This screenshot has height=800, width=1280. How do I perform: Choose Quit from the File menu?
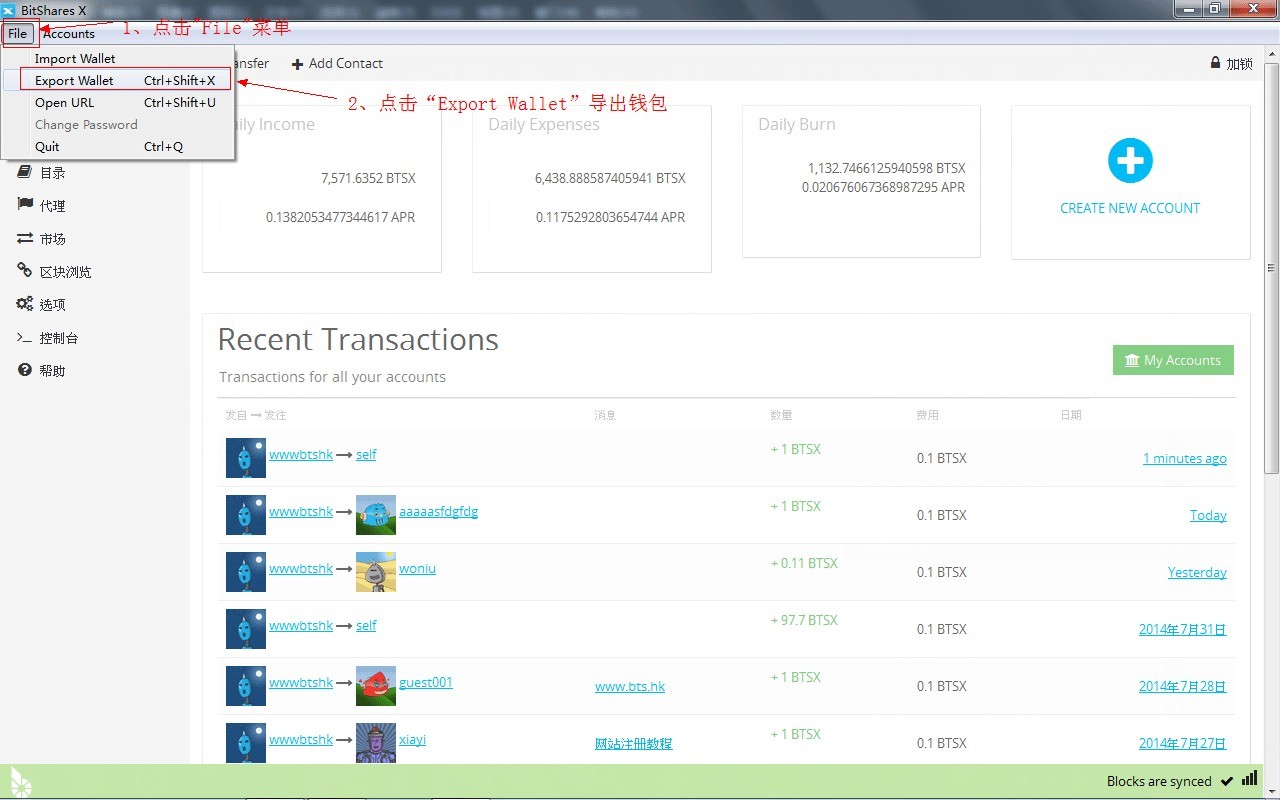[x=47, y=146]
